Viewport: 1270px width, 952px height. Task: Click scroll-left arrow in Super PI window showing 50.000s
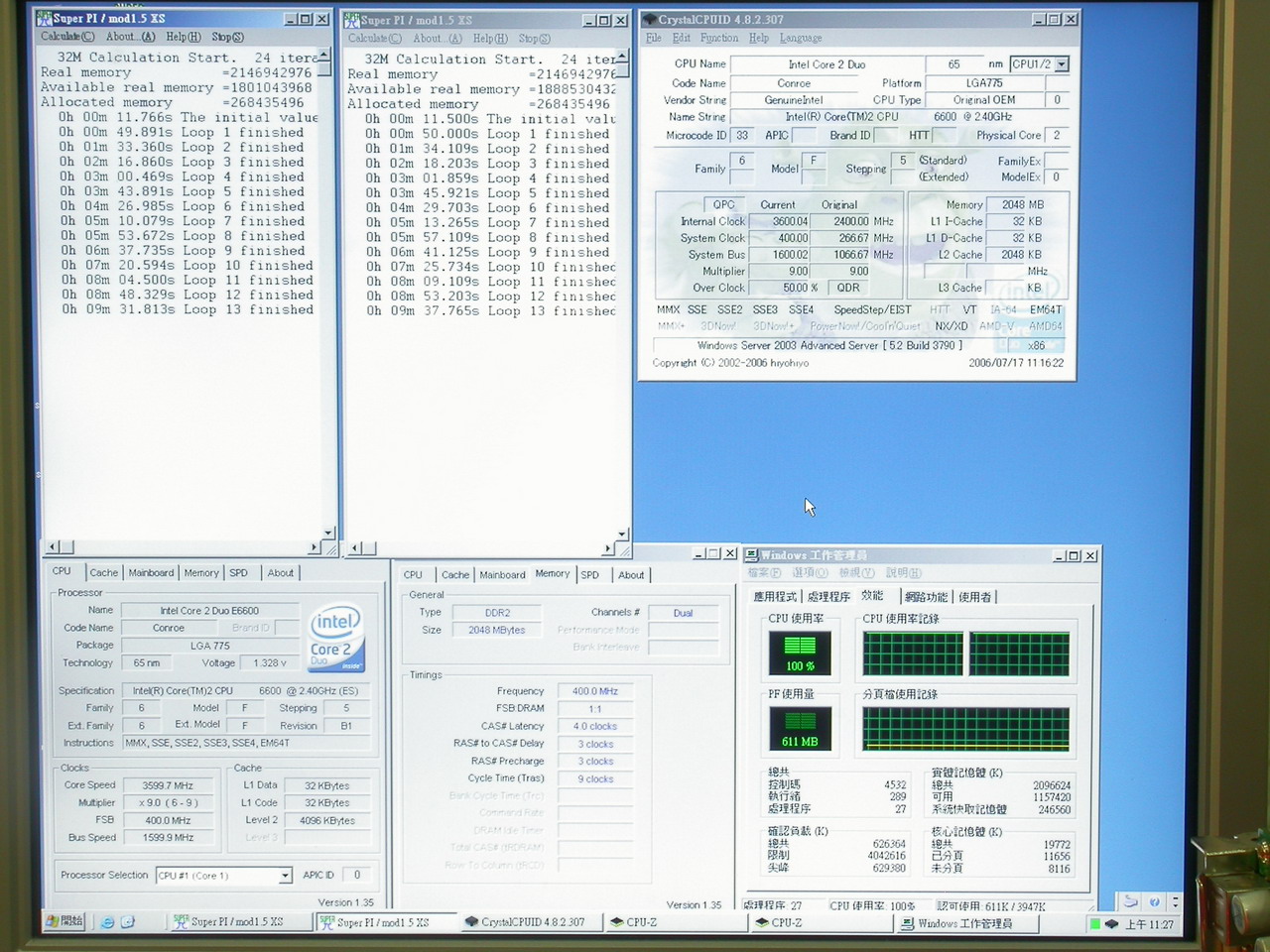pos(354,547)
